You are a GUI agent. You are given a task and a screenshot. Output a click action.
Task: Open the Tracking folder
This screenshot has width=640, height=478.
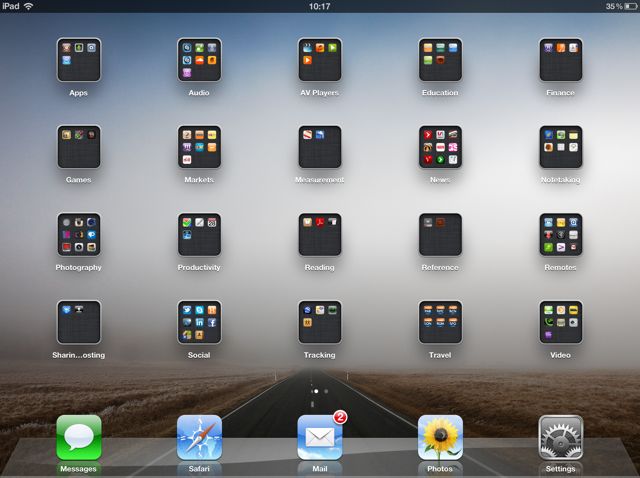tap(320, 322)
